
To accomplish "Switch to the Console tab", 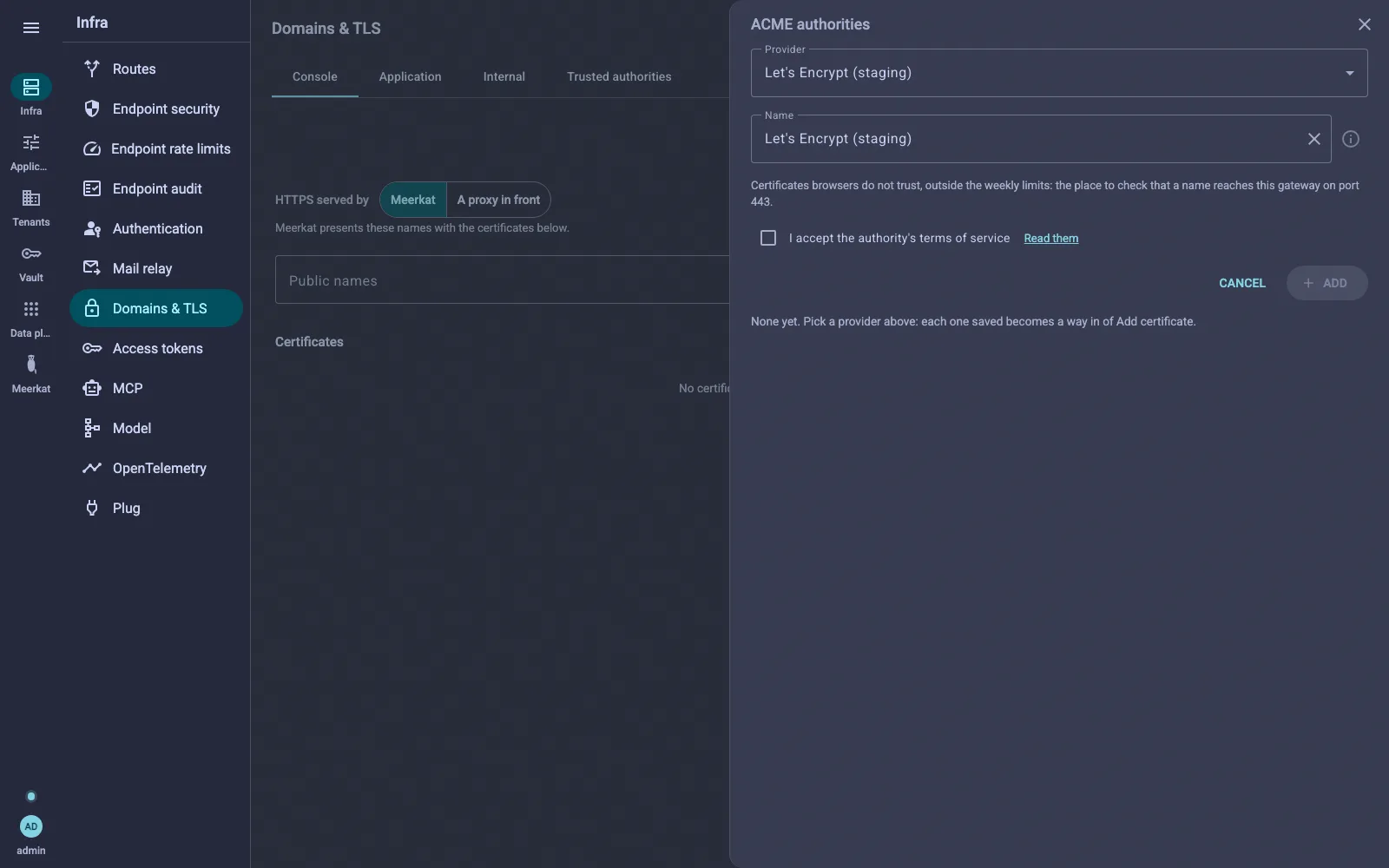I will 315,76.
